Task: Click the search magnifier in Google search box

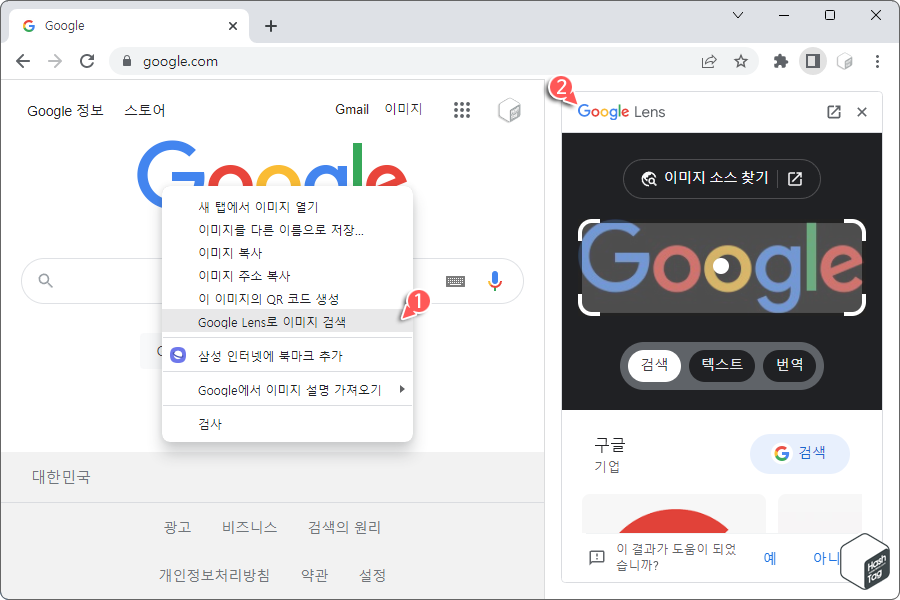Action: pyautogui.click(x=45, y=281)
